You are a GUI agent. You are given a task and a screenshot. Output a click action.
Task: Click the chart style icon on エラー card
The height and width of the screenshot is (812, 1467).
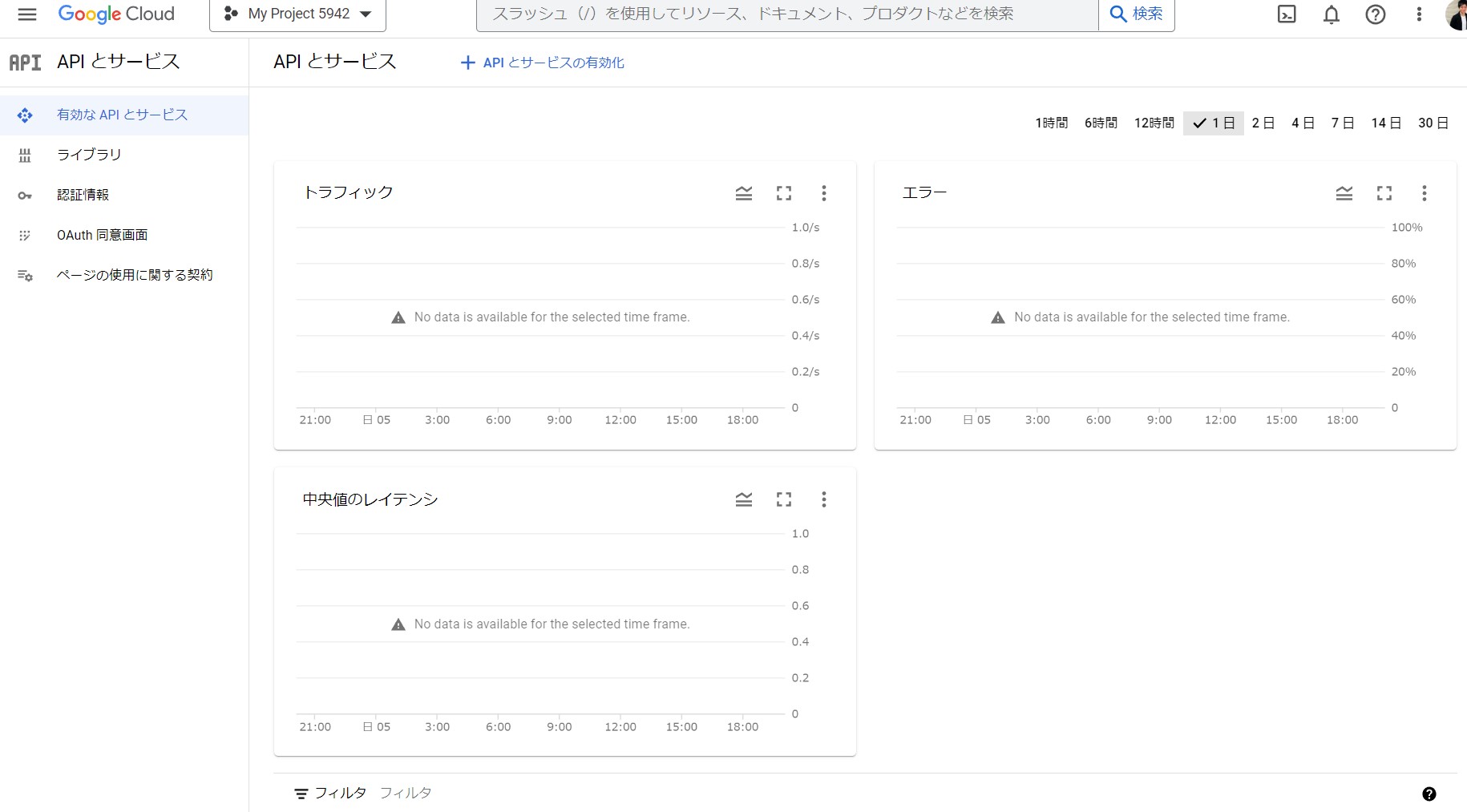pos(1344,192)
